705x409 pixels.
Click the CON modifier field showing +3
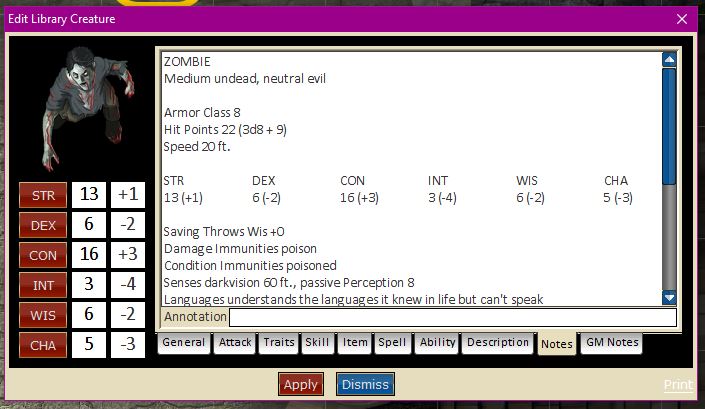[128, 254]
